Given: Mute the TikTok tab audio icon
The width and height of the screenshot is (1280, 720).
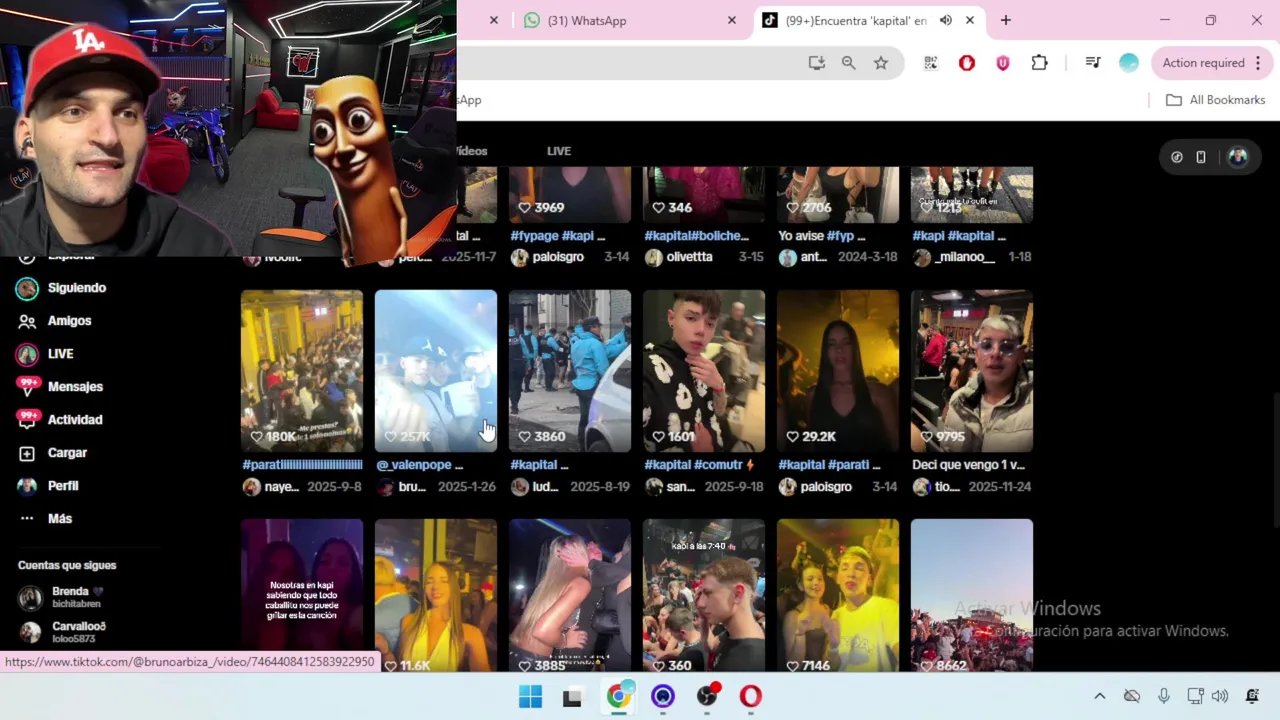Looking at the screenshot, I should click(945, 20).
